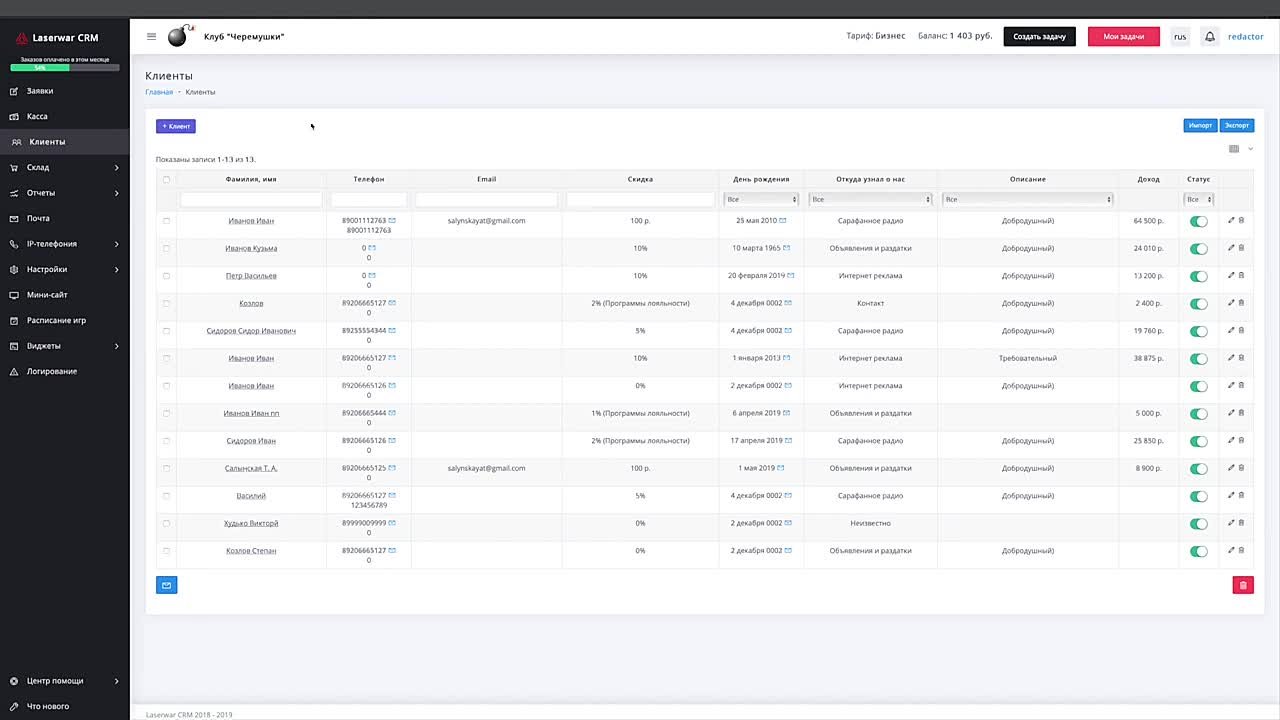Toggle status switch for Козлов Степан
Viewport: 1280px width, 720px height.
(1199, 551)
